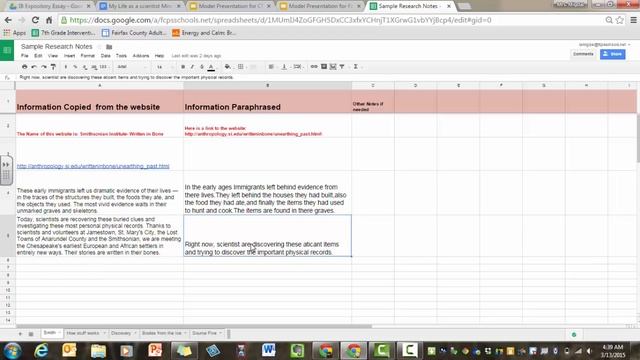Open the Tools menu
The height and width of the screenshot is (360, 640).
(x=121, y=56)
